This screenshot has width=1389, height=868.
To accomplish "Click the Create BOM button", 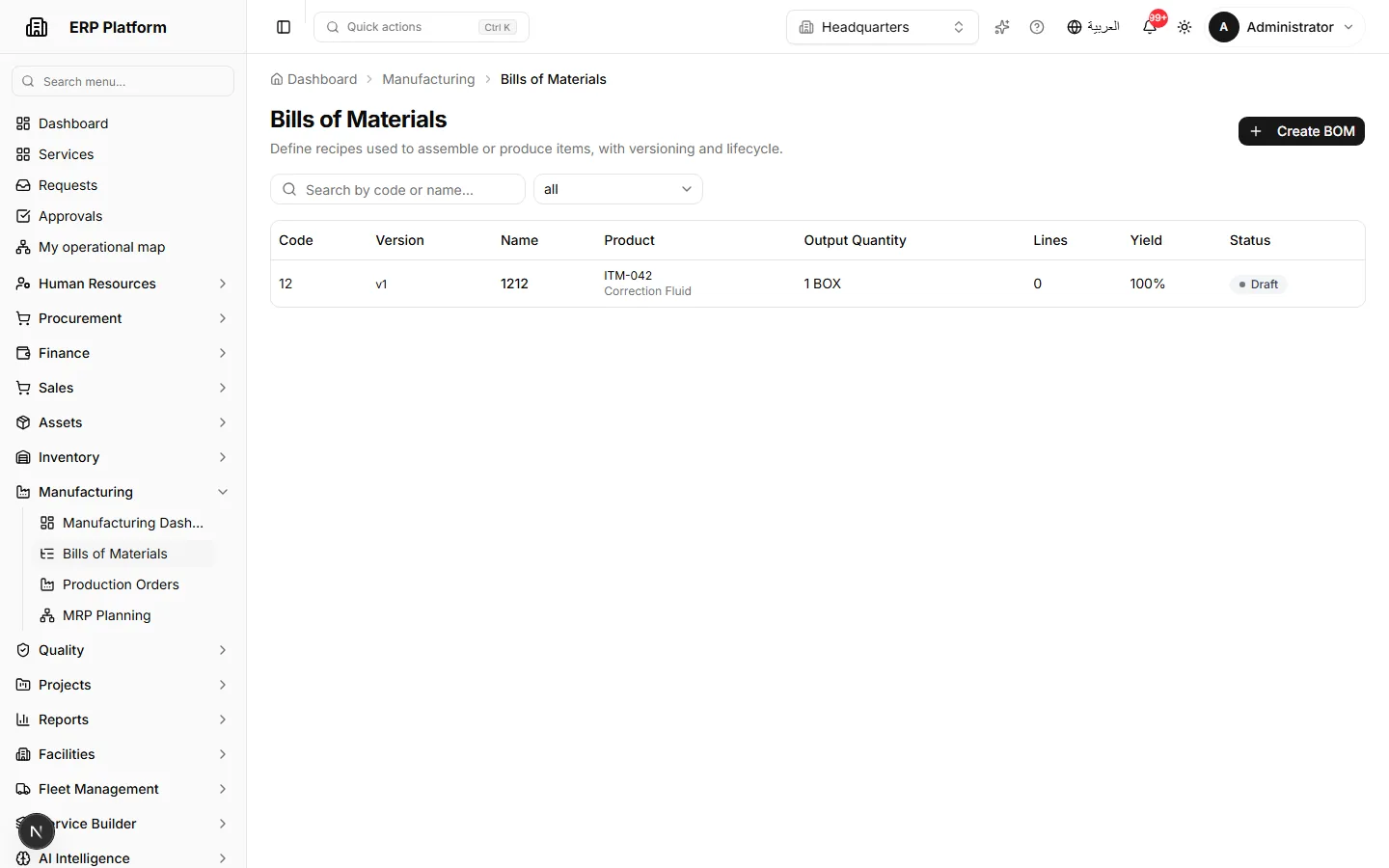I will click(x=1301, y=131).
